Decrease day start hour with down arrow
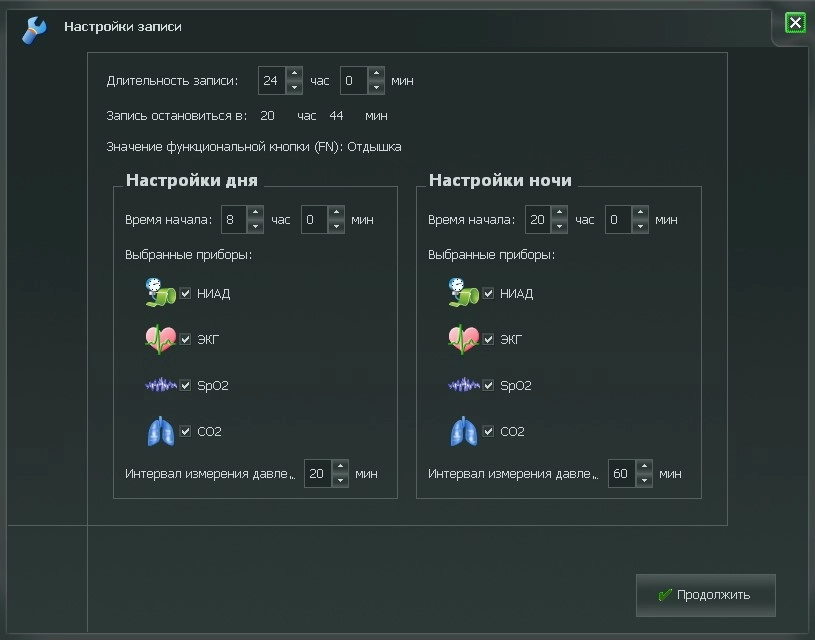Image resolution: width=815 pixels, height=640 pixels. [255, 227]
